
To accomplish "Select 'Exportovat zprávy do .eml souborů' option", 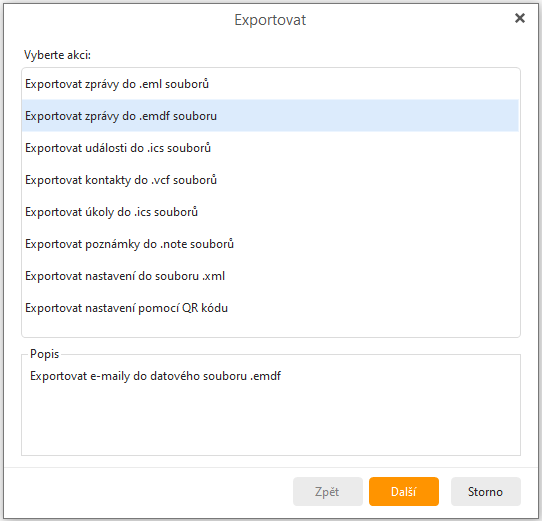I will 270,84.
